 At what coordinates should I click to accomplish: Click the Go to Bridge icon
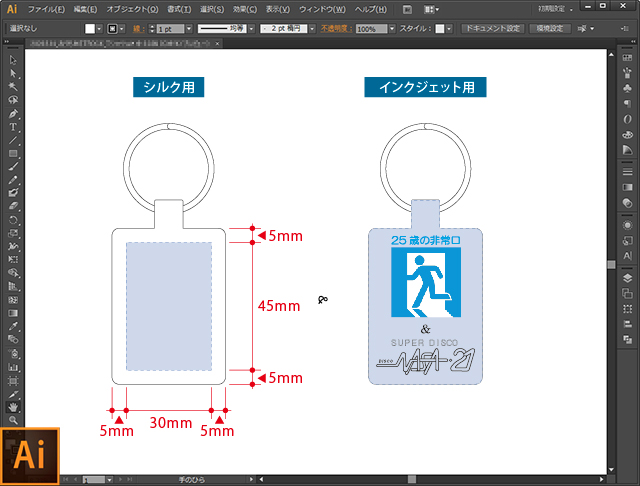[x=407, y=9]
